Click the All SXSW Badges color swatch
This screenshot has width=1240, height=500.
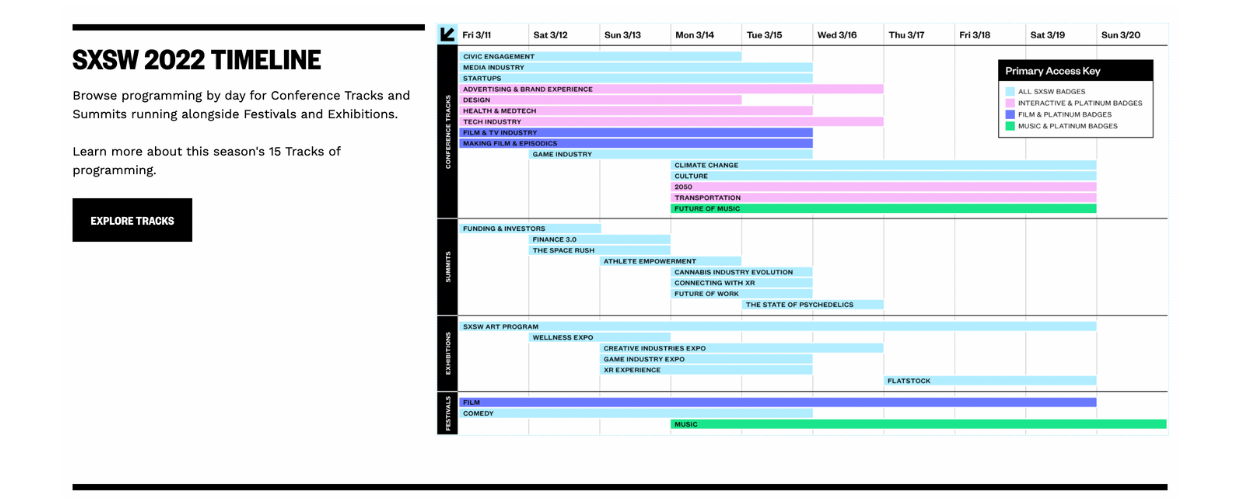[x=1010, y=91]
